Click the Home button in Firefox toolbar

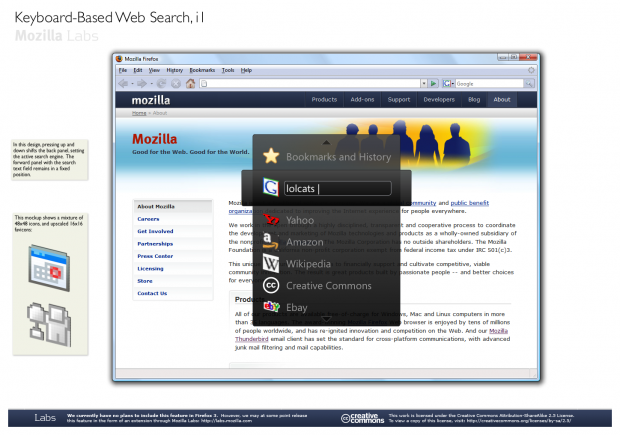[x=190, y=84]
